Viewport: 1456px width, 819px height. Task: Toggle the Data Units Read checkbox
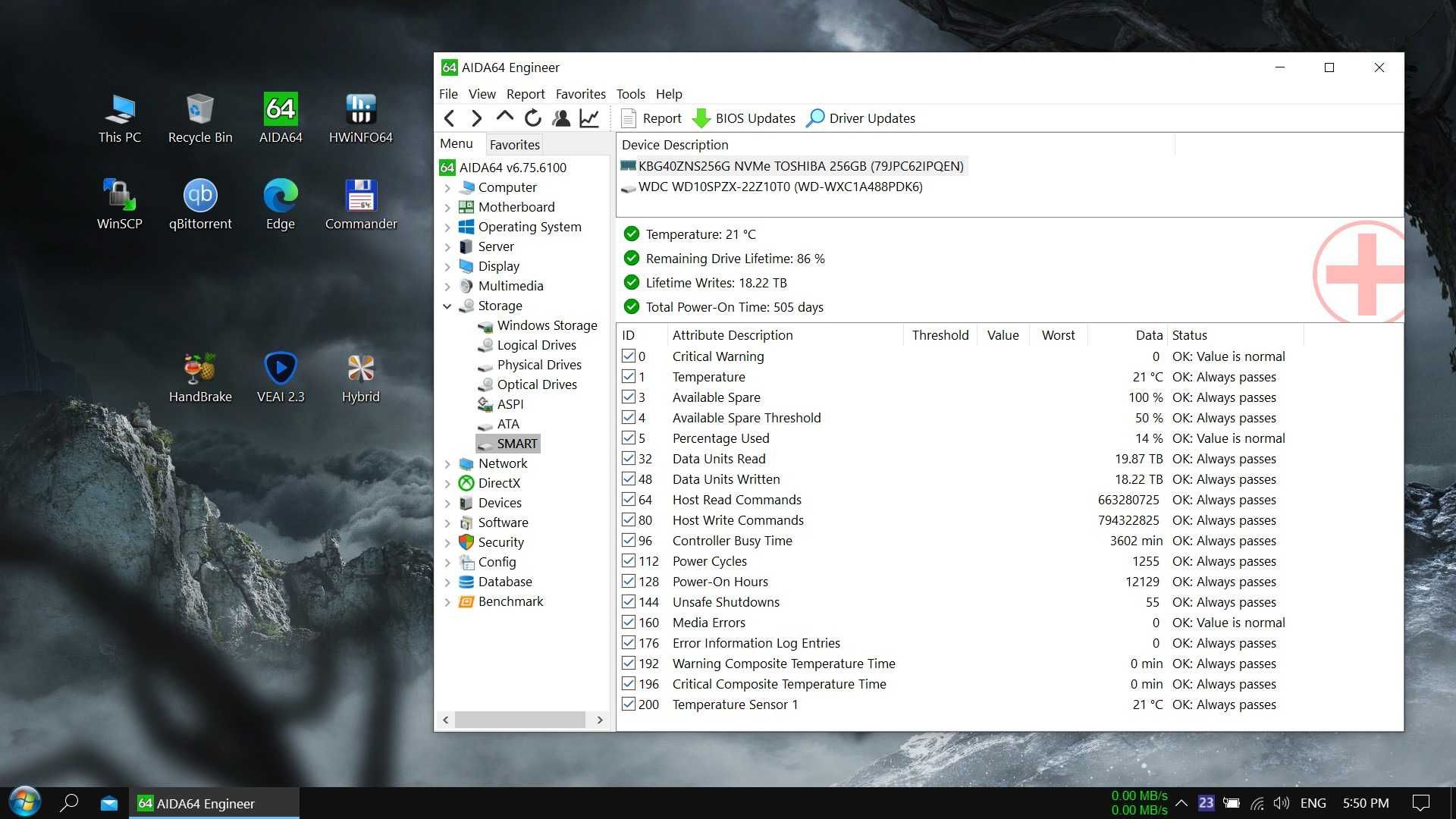pos(629,458)
